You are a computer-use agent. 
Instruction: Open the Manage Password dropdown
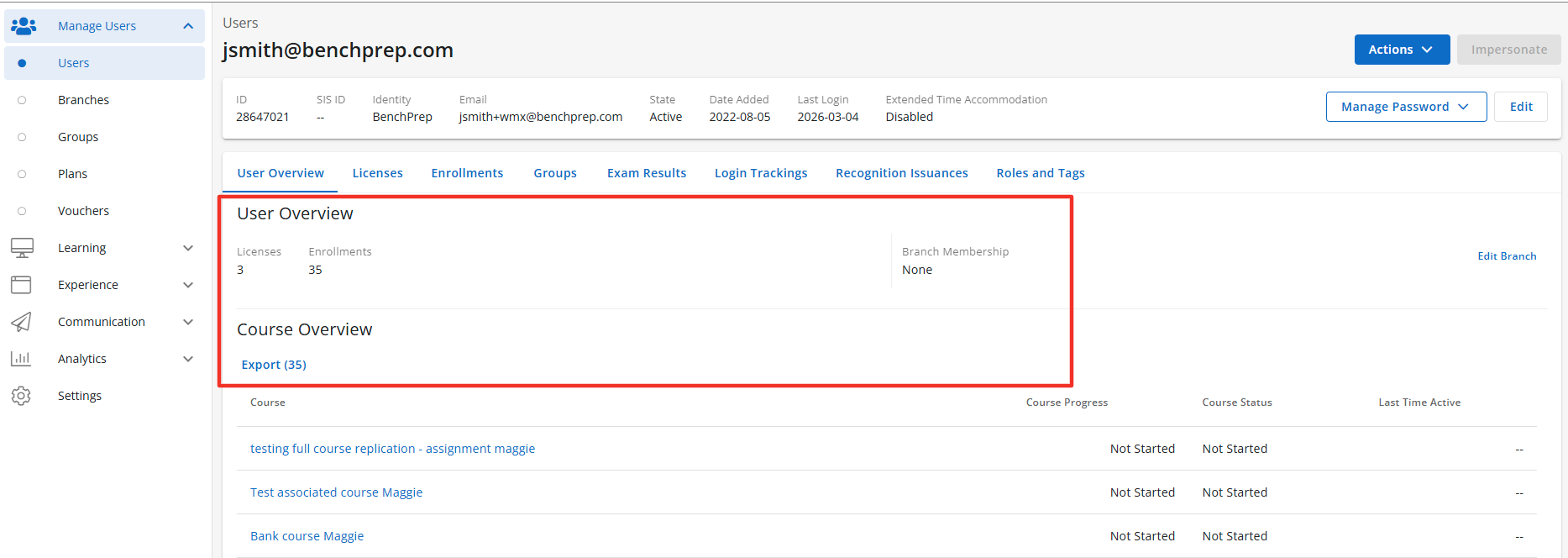pos(1406,107)
